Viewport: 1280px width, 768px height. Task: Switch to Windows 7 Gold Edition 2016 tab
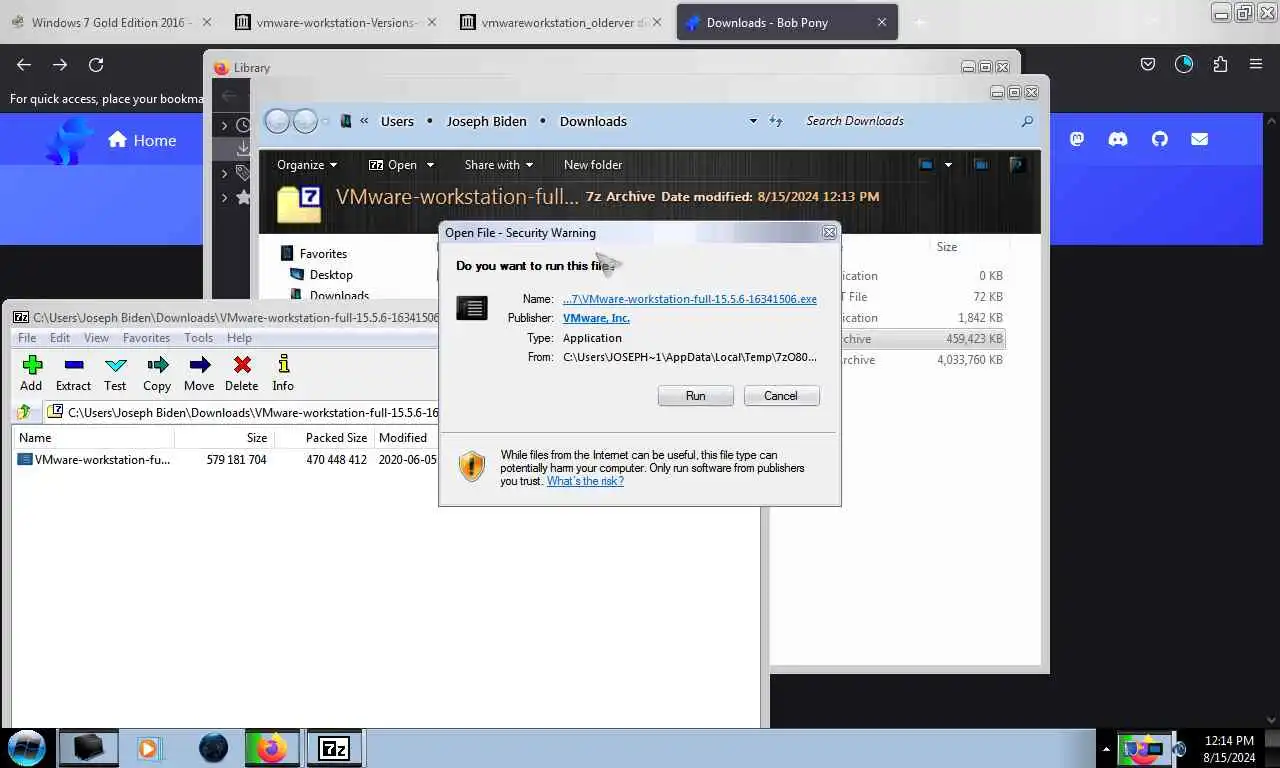pos(110,22)
